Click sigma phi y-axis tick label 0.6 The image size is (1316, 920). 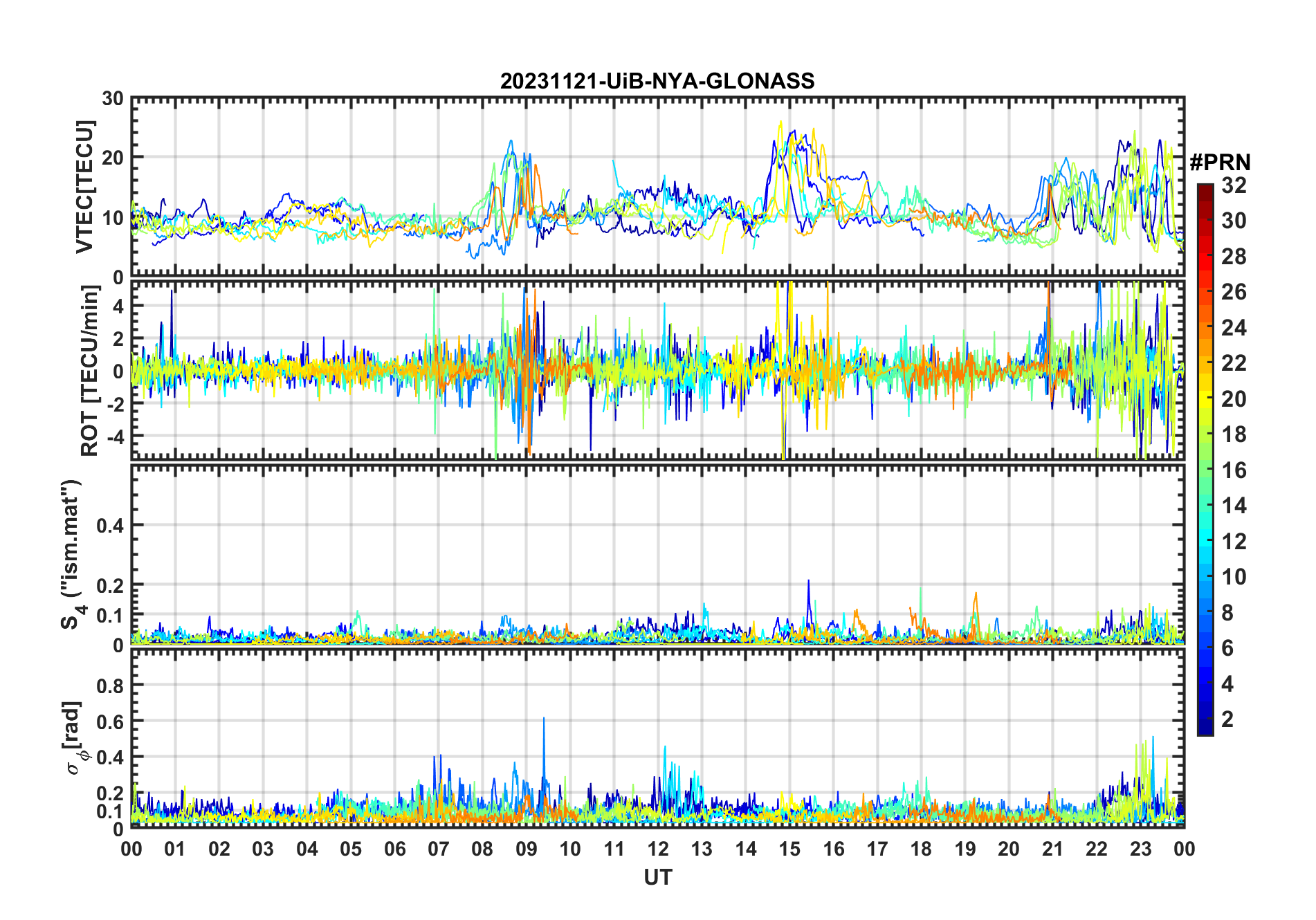(110, 721)
